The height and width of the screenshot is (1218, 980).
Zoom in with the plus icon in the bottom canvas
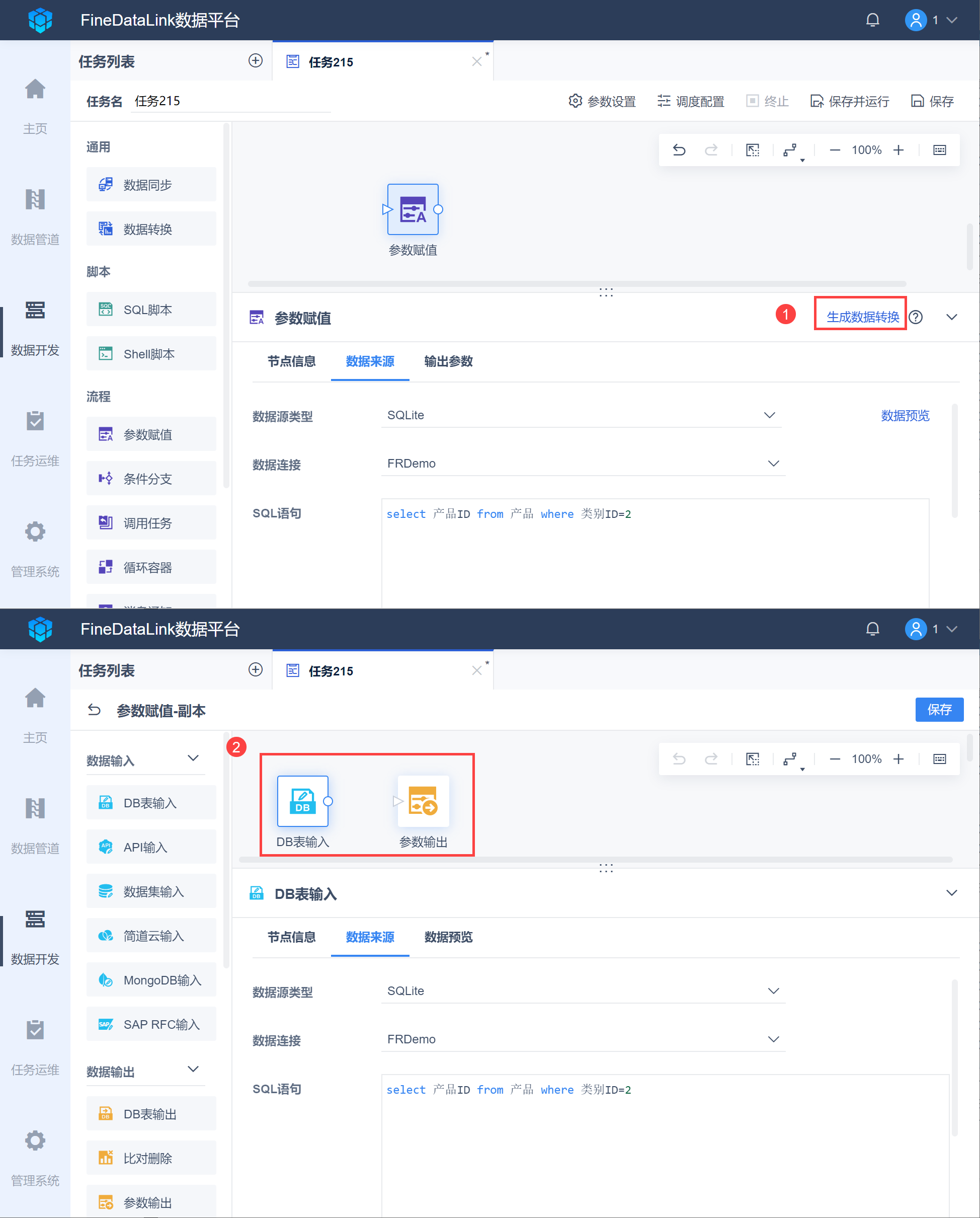pyautogui.click(x=898, y=758)
